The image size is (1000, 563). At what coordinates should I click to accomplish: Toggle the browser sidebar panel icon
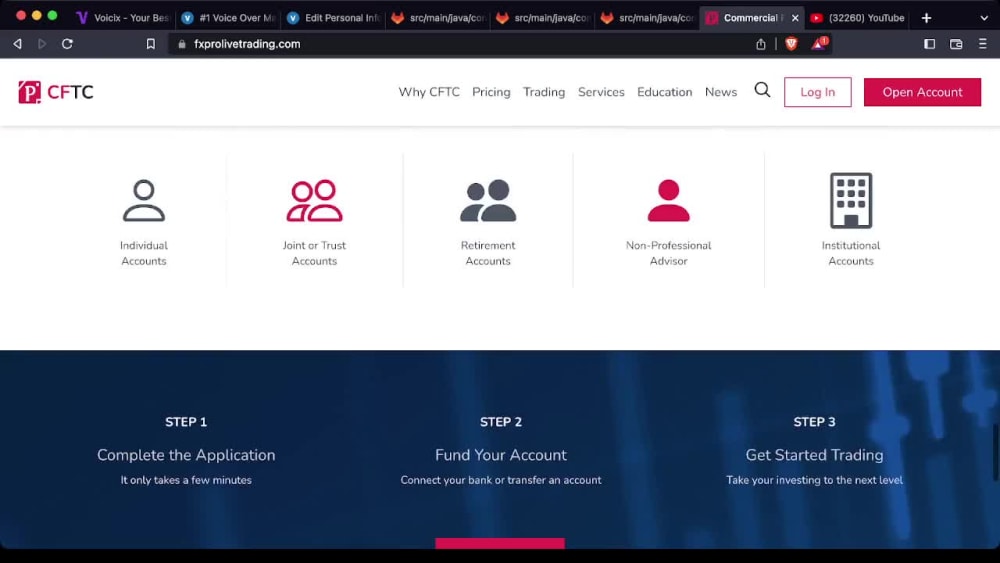(x=929, y=44)
